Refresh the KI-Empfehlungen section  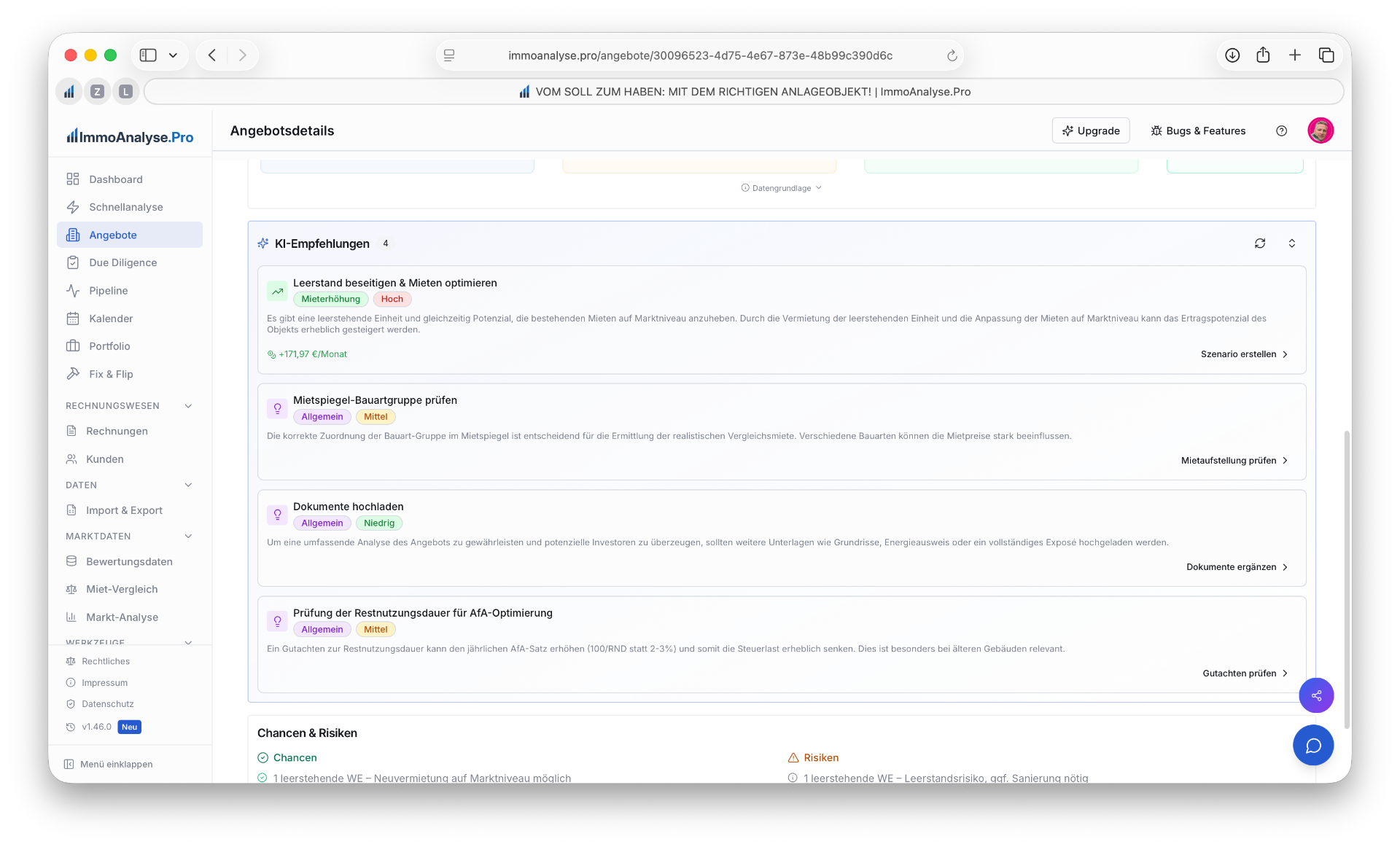(1259, 243)
